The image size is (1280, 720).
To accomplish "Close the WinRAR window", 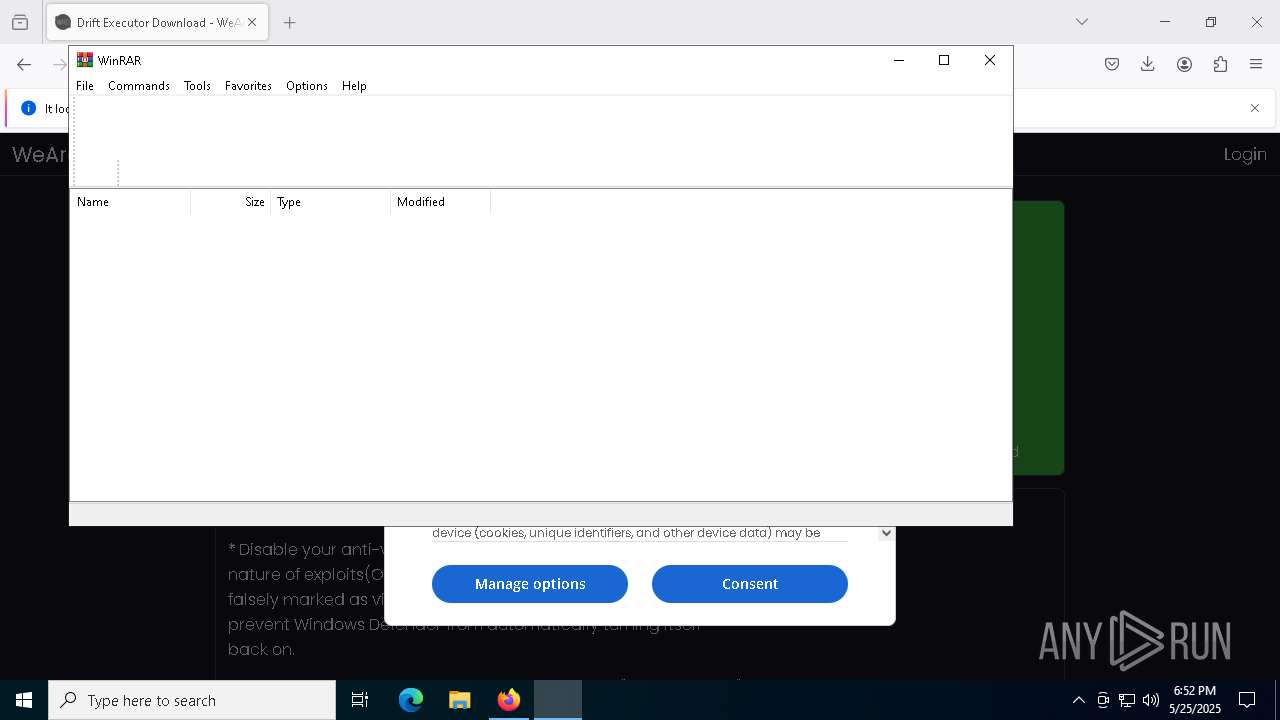I will point(990,60).
